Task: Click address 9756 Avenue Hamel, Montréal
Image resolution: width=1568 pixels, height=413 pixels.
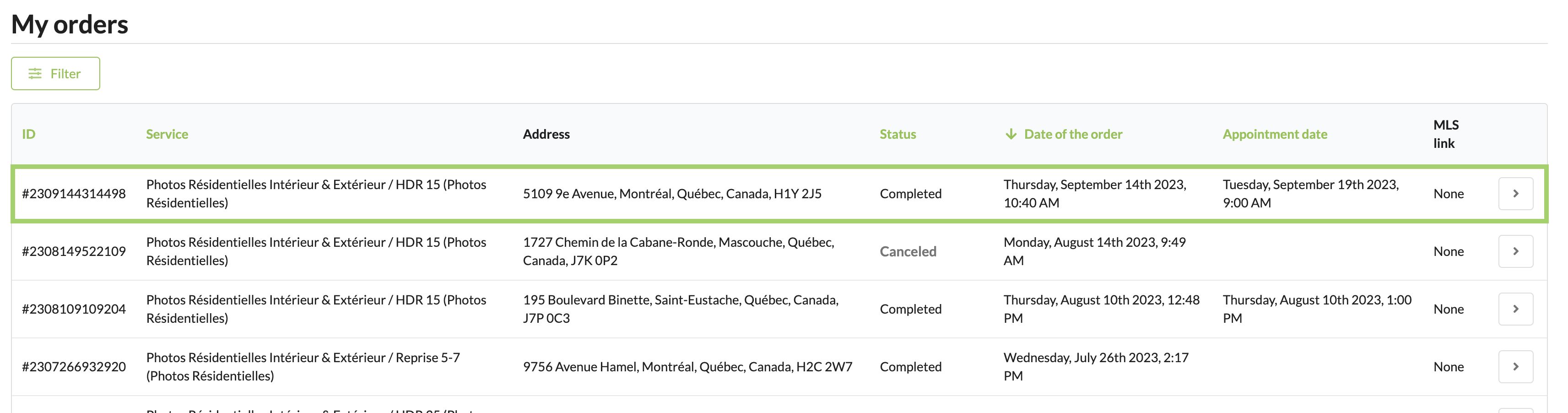Action: tap(687, 367)
